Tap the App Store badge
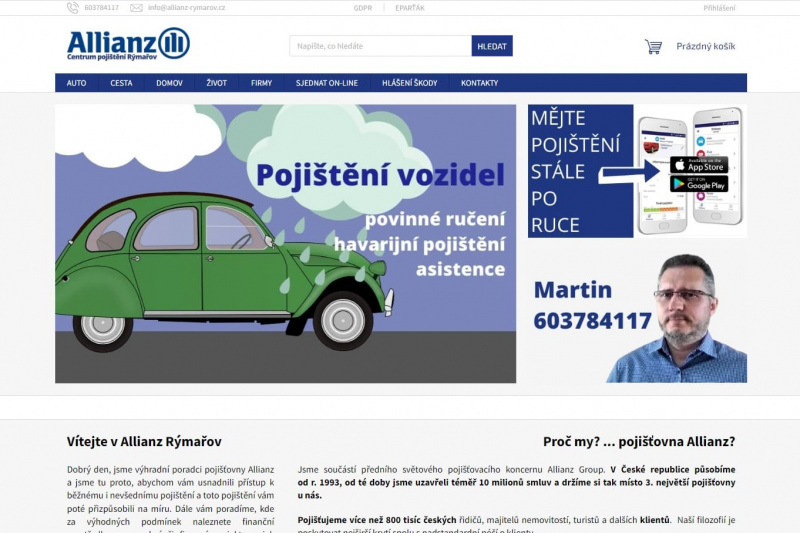This screenshot has height=533, width=800. click(699, 165)
